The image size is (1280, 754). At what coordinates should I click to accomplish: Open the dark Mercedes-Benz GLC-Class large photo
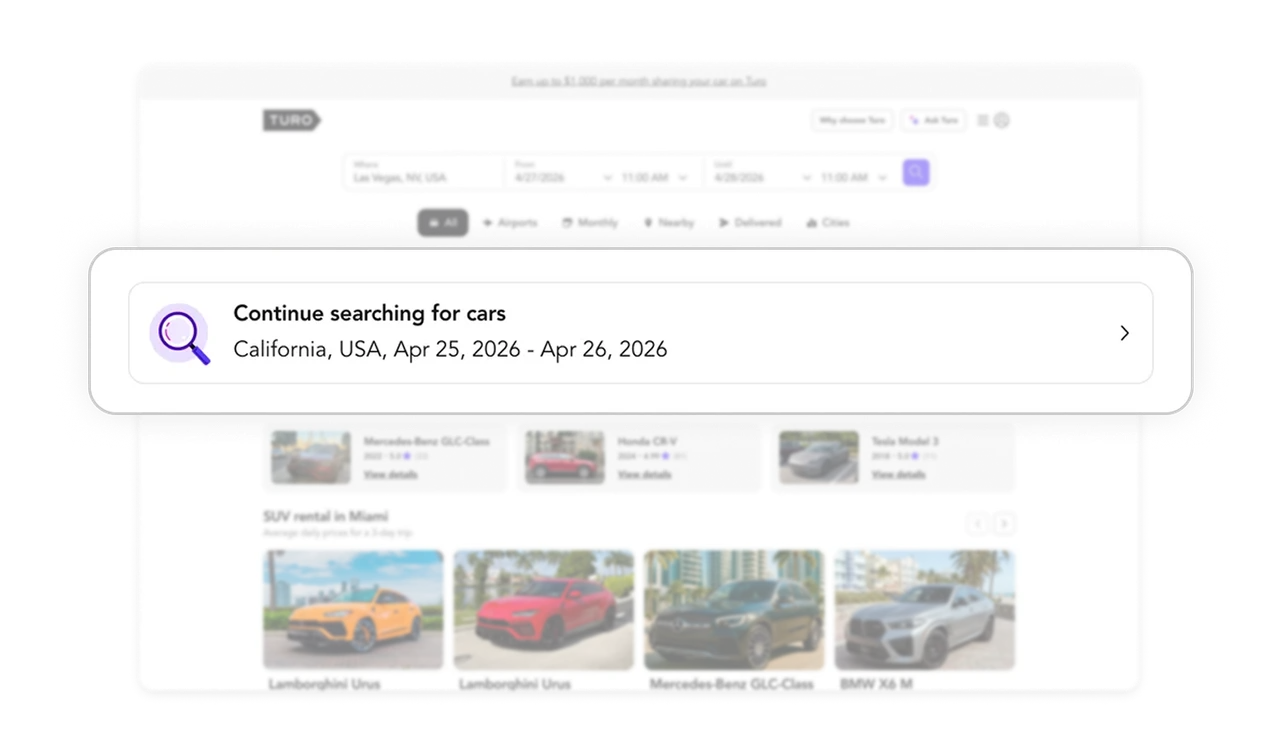[x=734, y=609]
